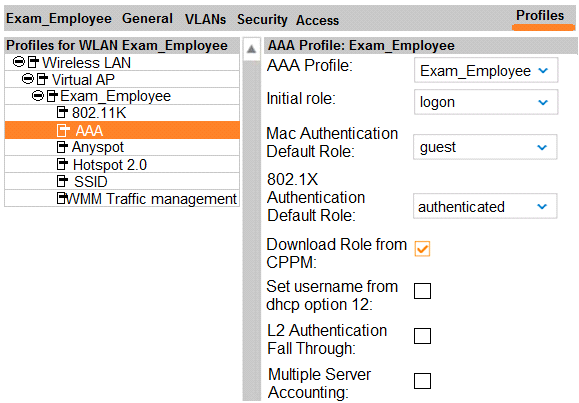
Task: Click the WMM Traffic management profile icon
Action: tap(62, 198)
